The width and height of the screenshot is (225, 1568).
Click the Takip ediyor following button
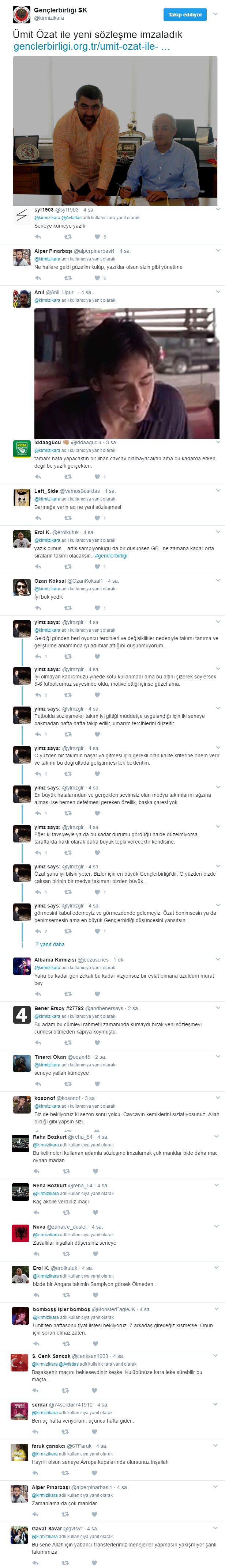point(185,14)
